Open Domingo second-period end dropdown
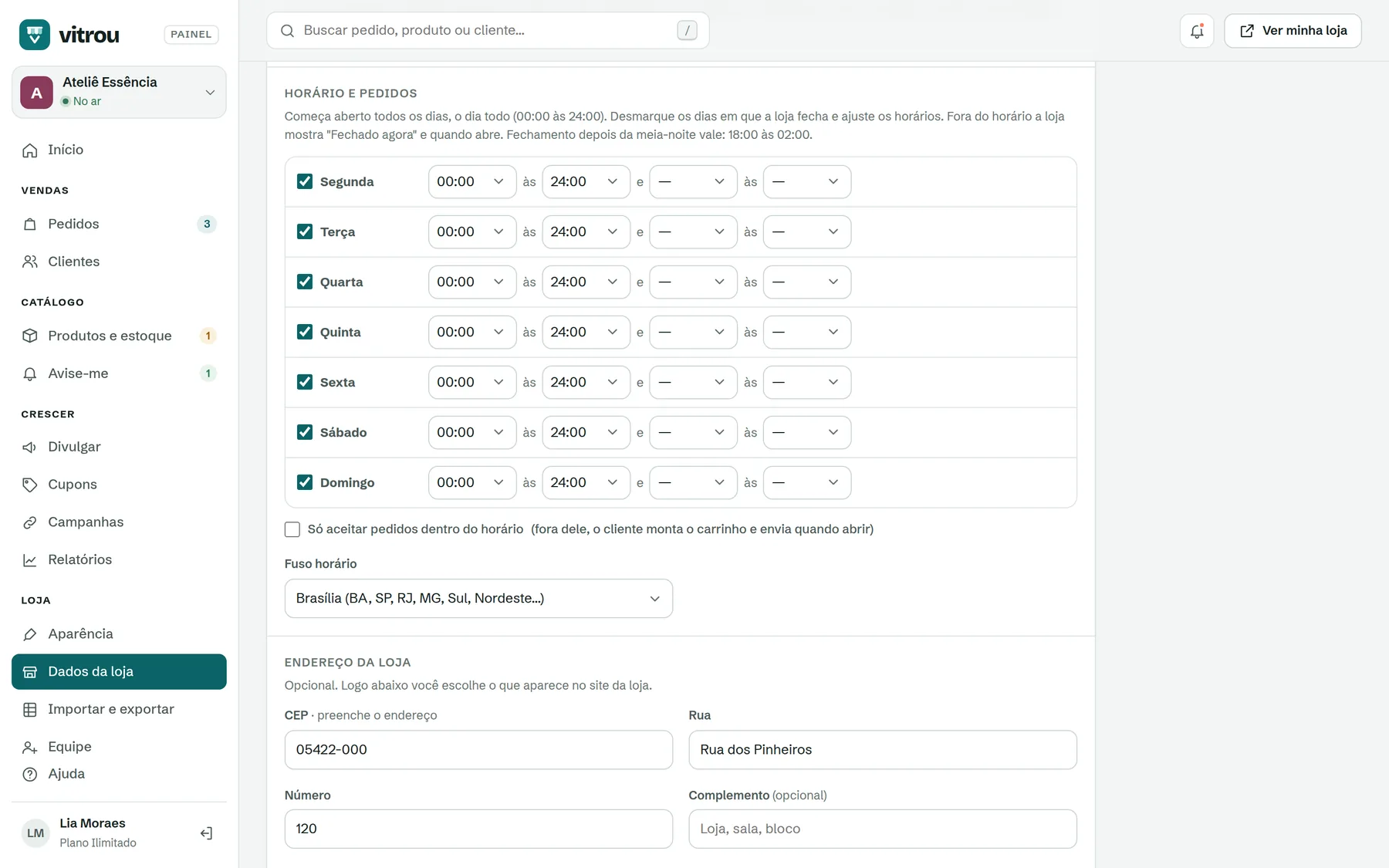1389x868 pixels. coord(806,483)
